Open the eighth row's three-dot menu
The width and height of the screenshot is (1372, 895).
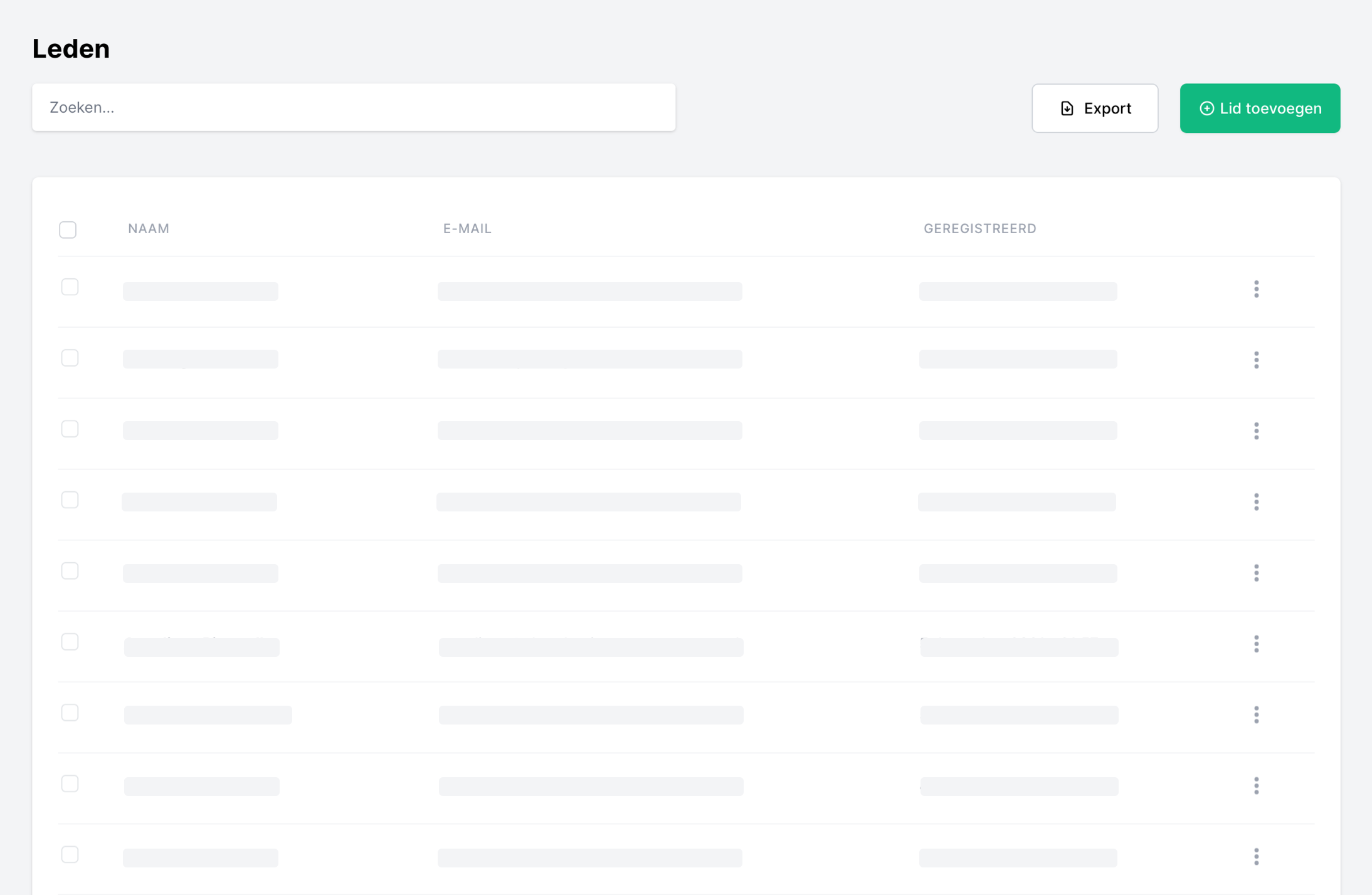click(x=1256, y=785)
